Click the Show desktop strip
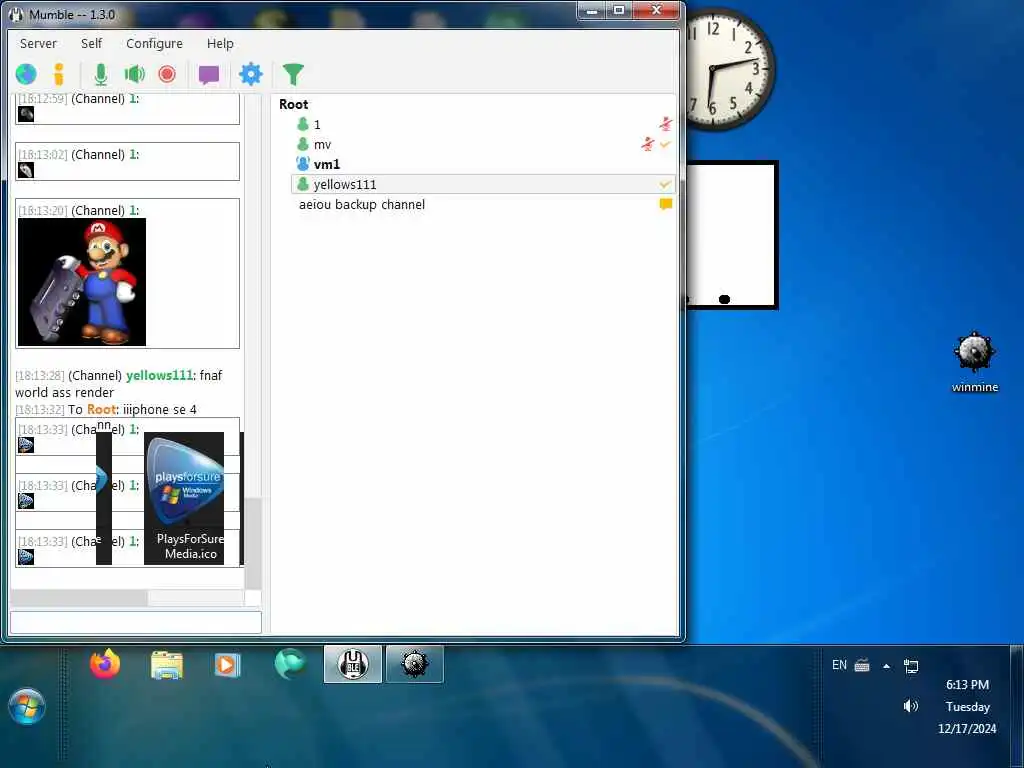The width and height of the screenshot is (1024, 768). [x=1016, y=706]
